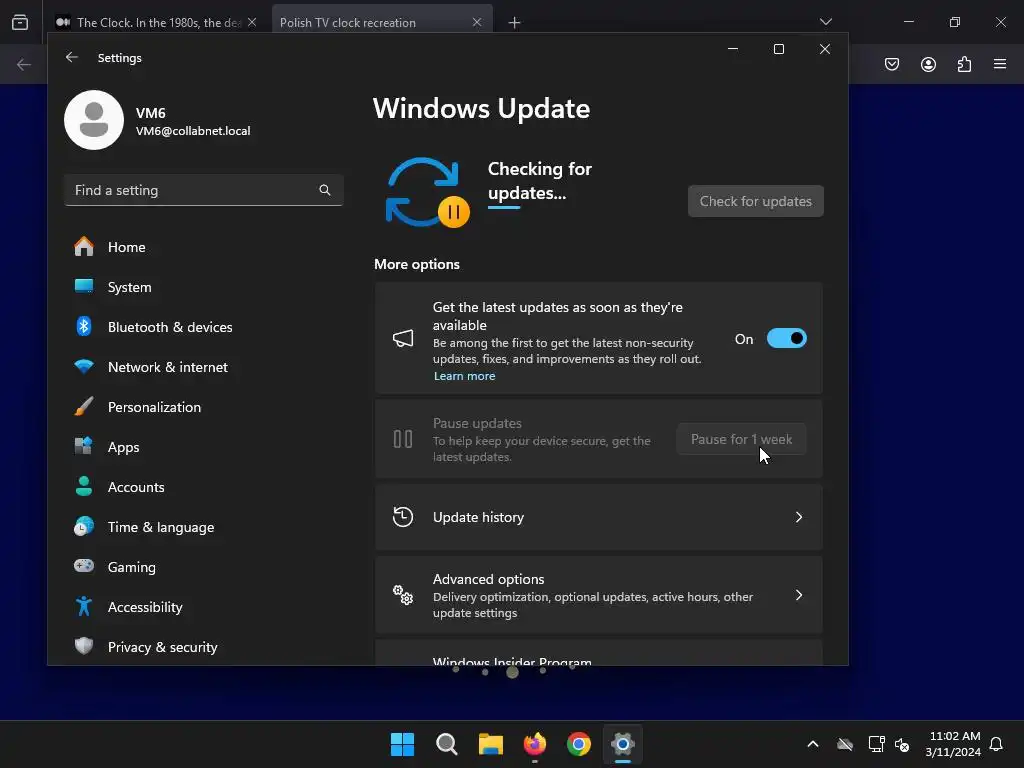Click the Windows Insider Program entry
The width and height of the screenshot is (1024, 768).
coord(598,654)
